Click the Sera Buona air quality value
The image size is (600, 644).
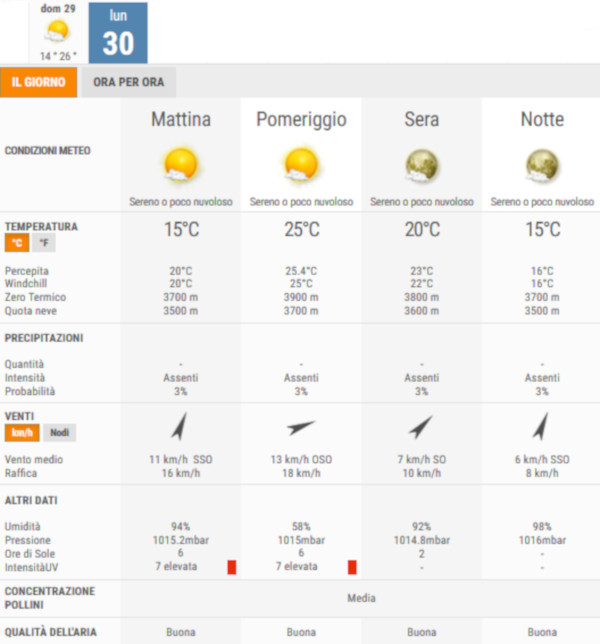421,632
